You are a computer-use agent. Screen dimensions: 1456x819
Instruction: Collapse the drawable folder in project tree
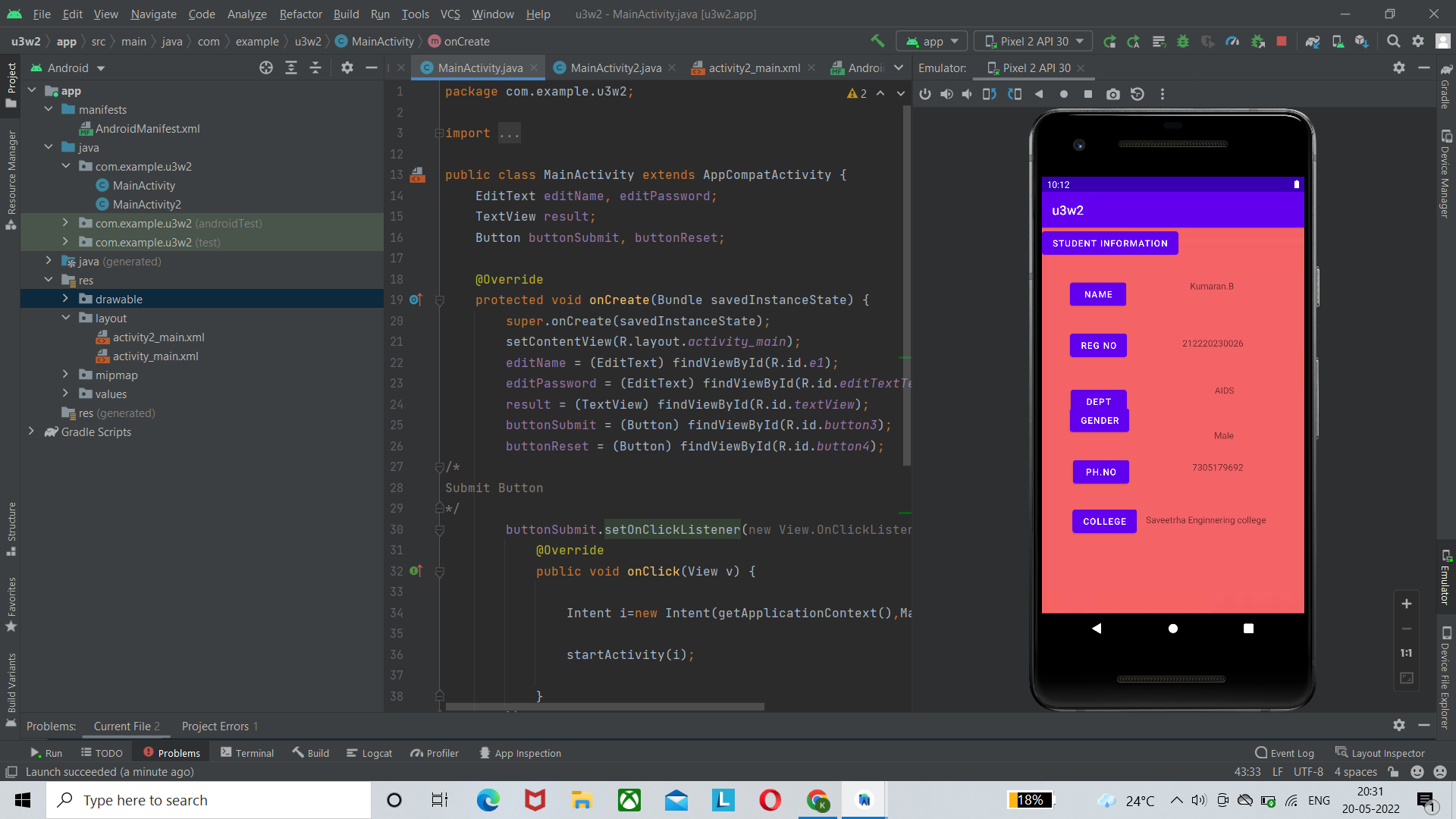coord(65,299)
